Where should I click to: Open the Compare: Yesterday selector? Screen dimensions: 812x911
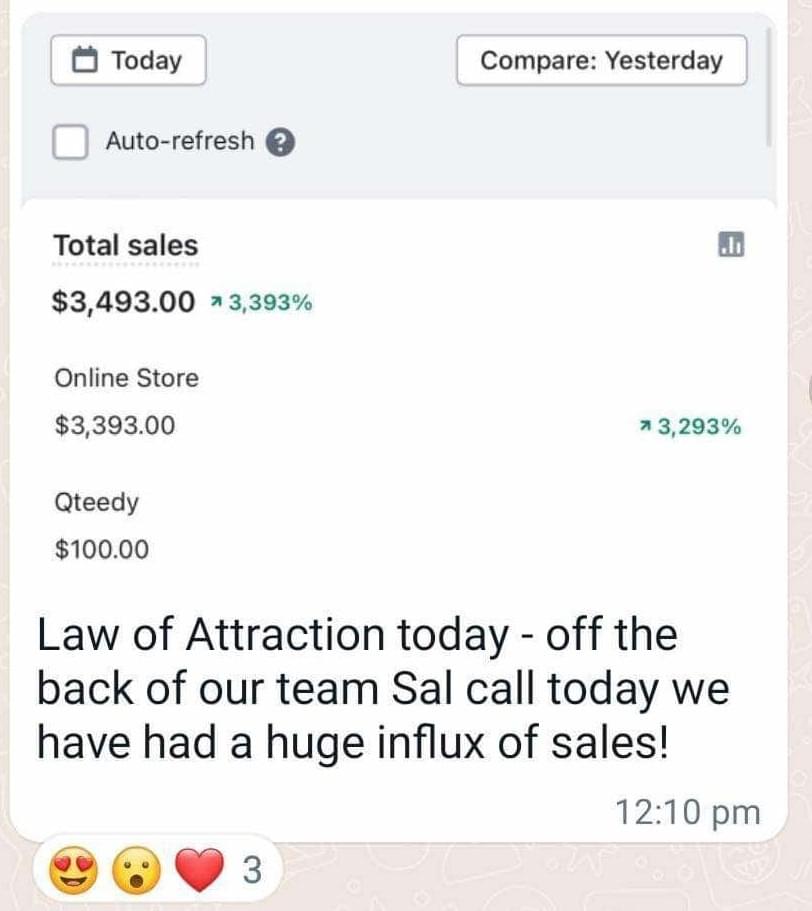(x=602, y=60)
